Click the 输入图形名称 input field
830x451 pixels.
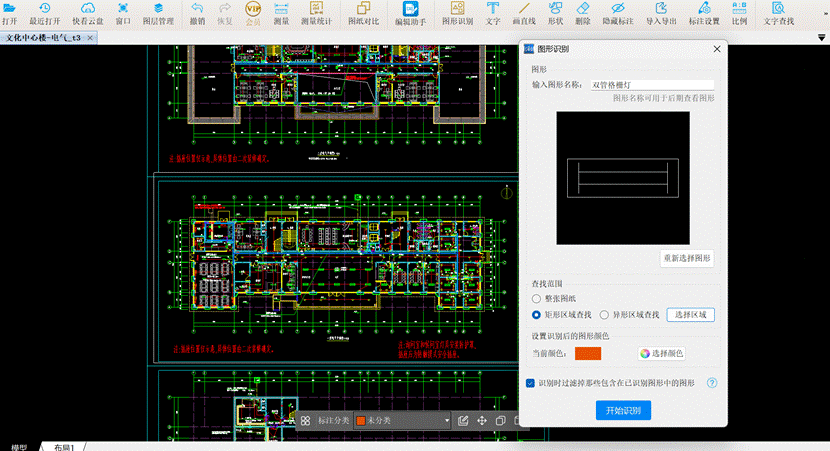click(652, 85)
